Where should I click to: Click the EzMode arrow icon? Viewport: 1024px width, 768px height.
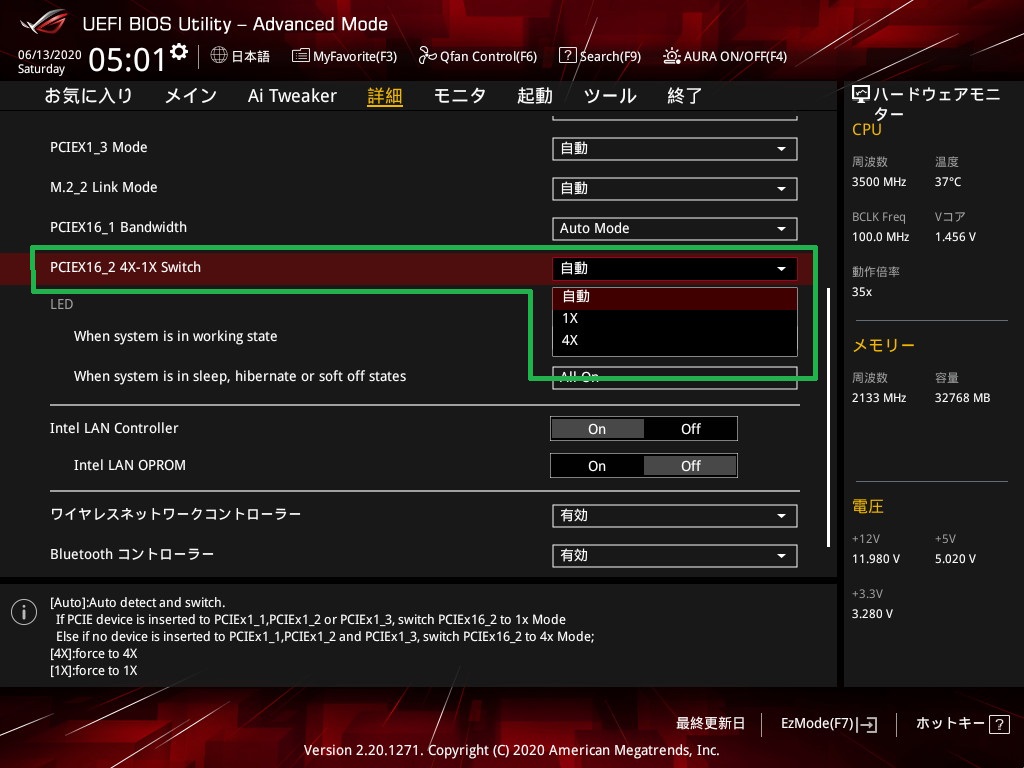coord(867,724)
